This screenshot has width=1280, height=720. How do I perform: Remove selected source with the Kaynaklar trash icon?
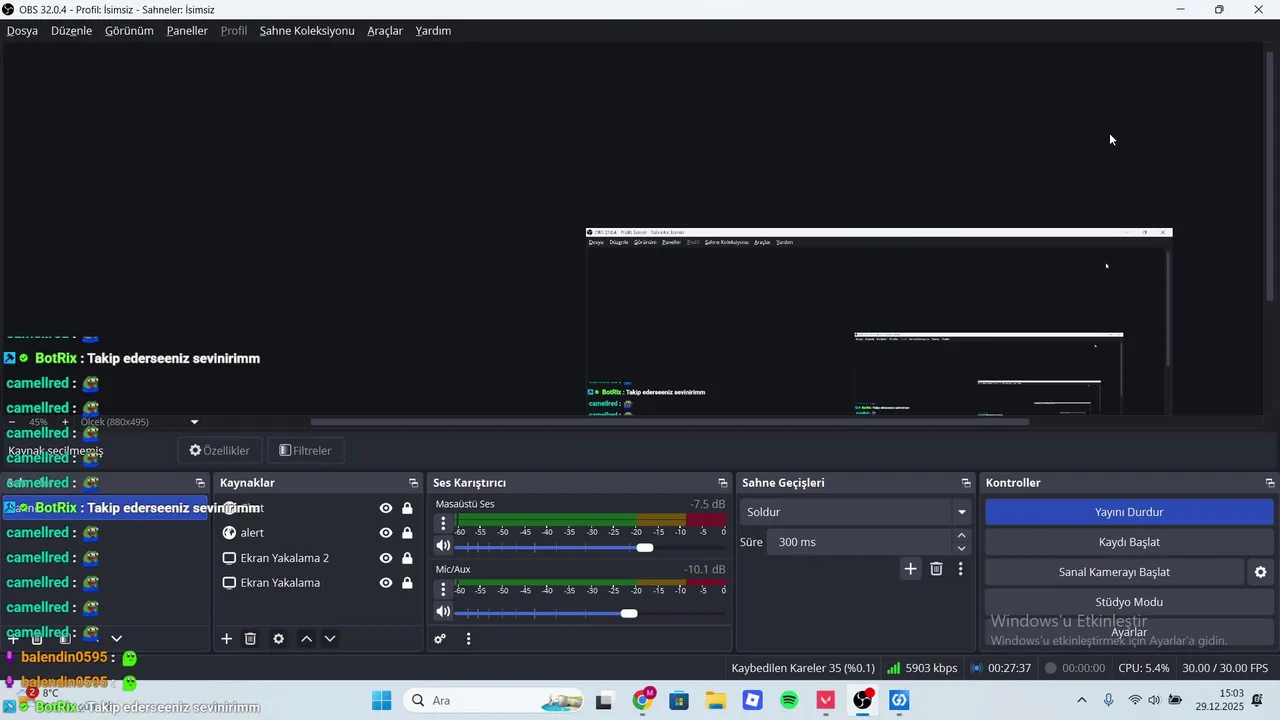point(251,639)
